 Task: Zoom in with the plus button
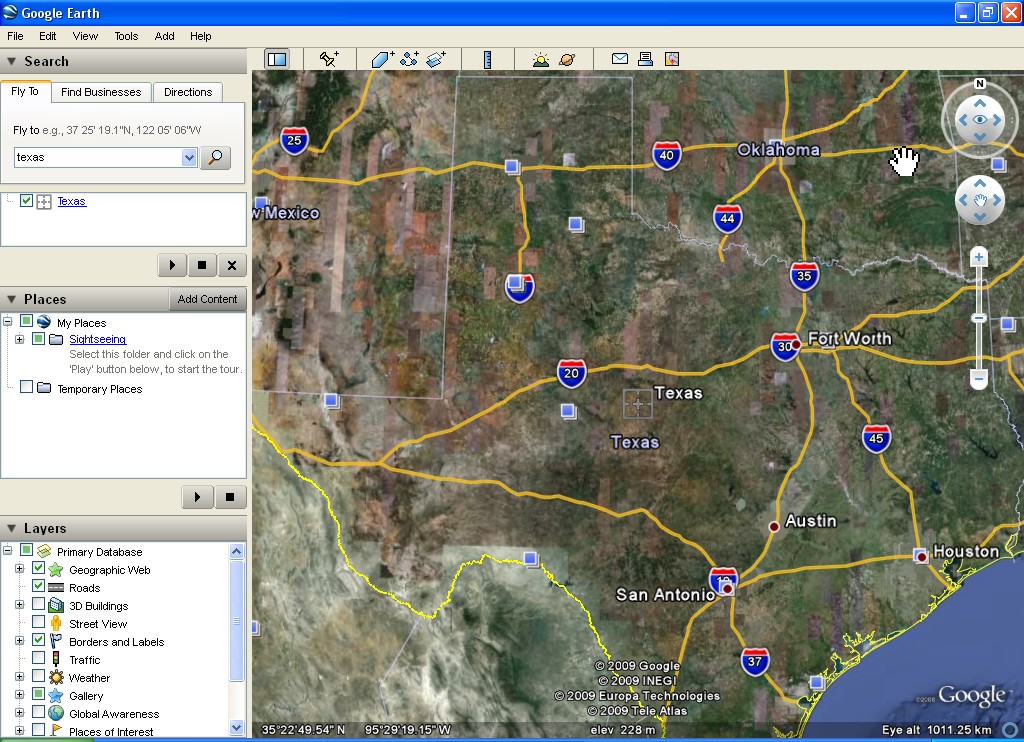(x=978, y=257)
